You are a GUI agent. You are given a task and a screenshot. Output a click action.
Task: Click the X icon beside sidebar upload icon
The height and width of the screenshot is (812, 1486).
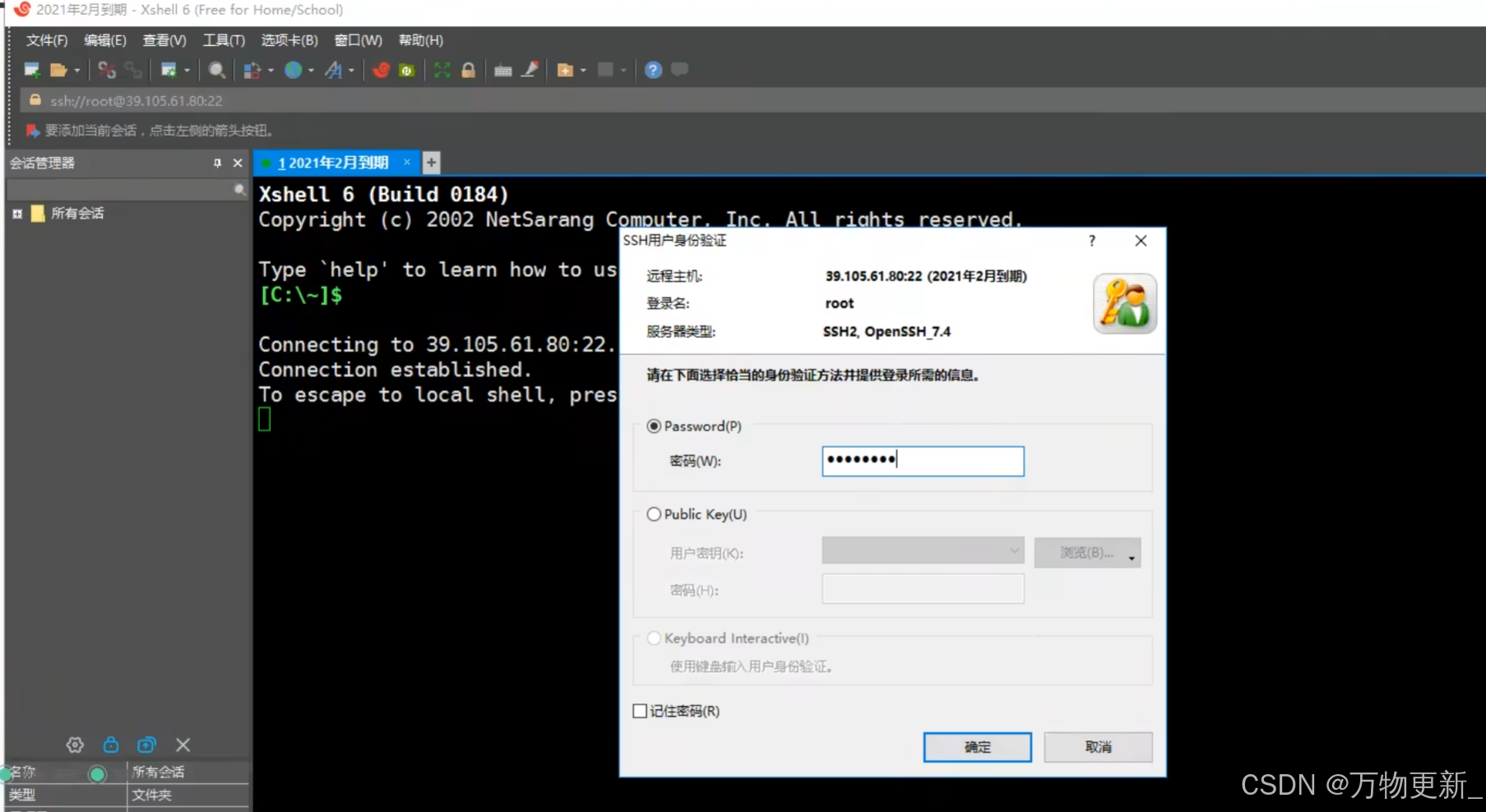[183, 745]
